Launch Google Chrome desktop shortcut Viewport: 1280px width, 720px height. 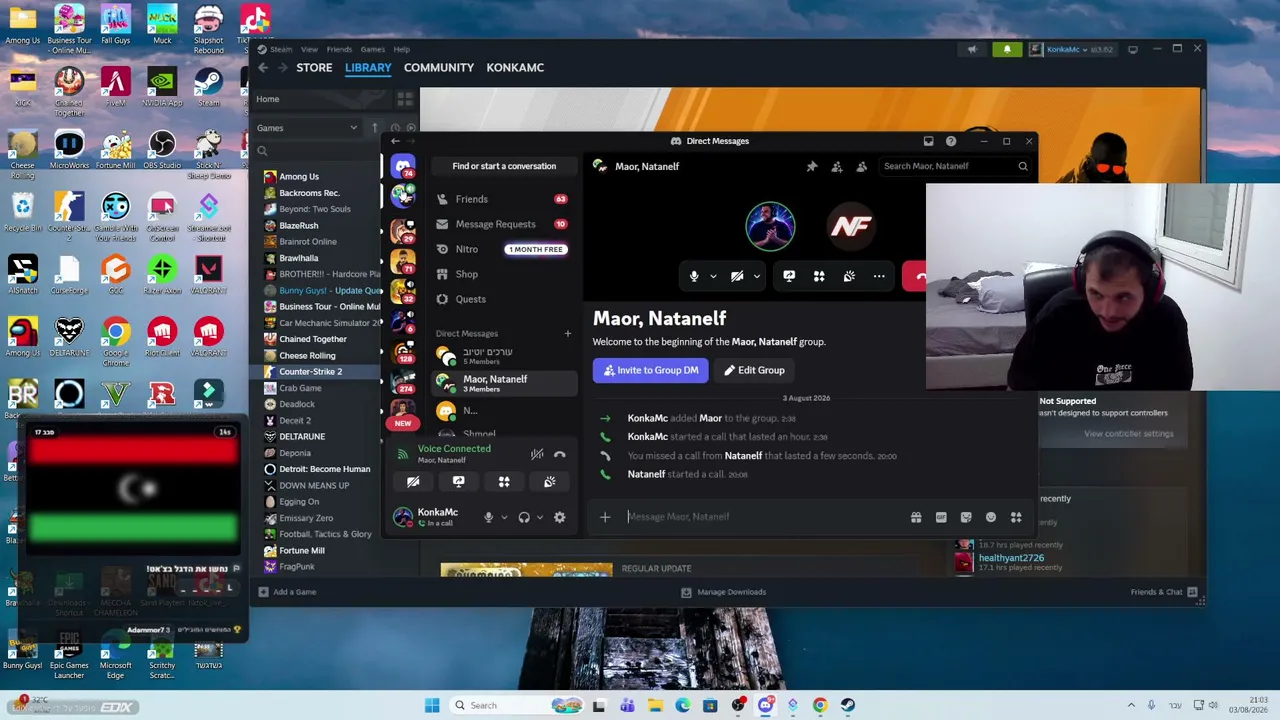(116, 338)
